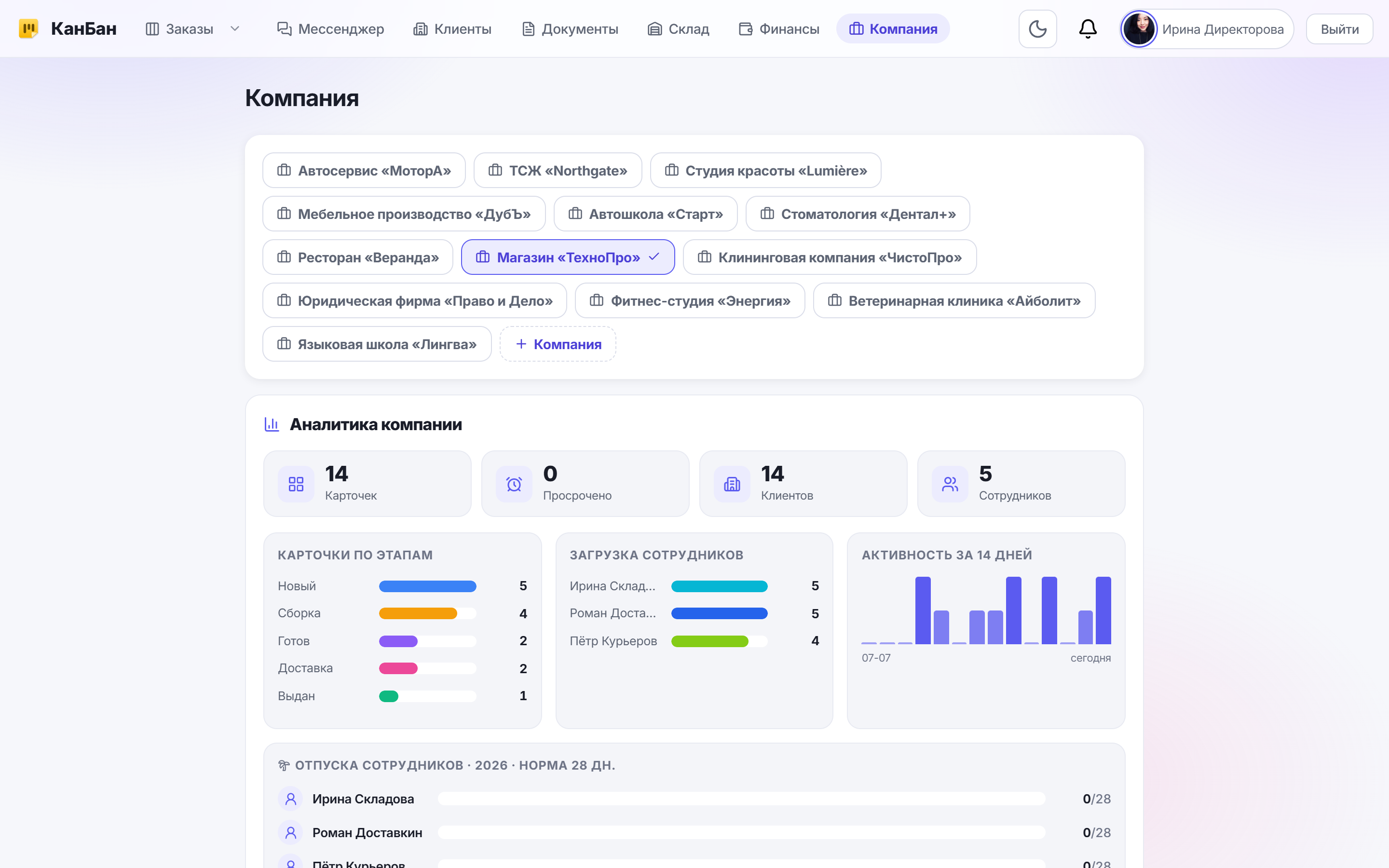Select company Автосервис «МоторА»
The width and height of the screenshot is (1389, 868).
[x=364, y=171]
